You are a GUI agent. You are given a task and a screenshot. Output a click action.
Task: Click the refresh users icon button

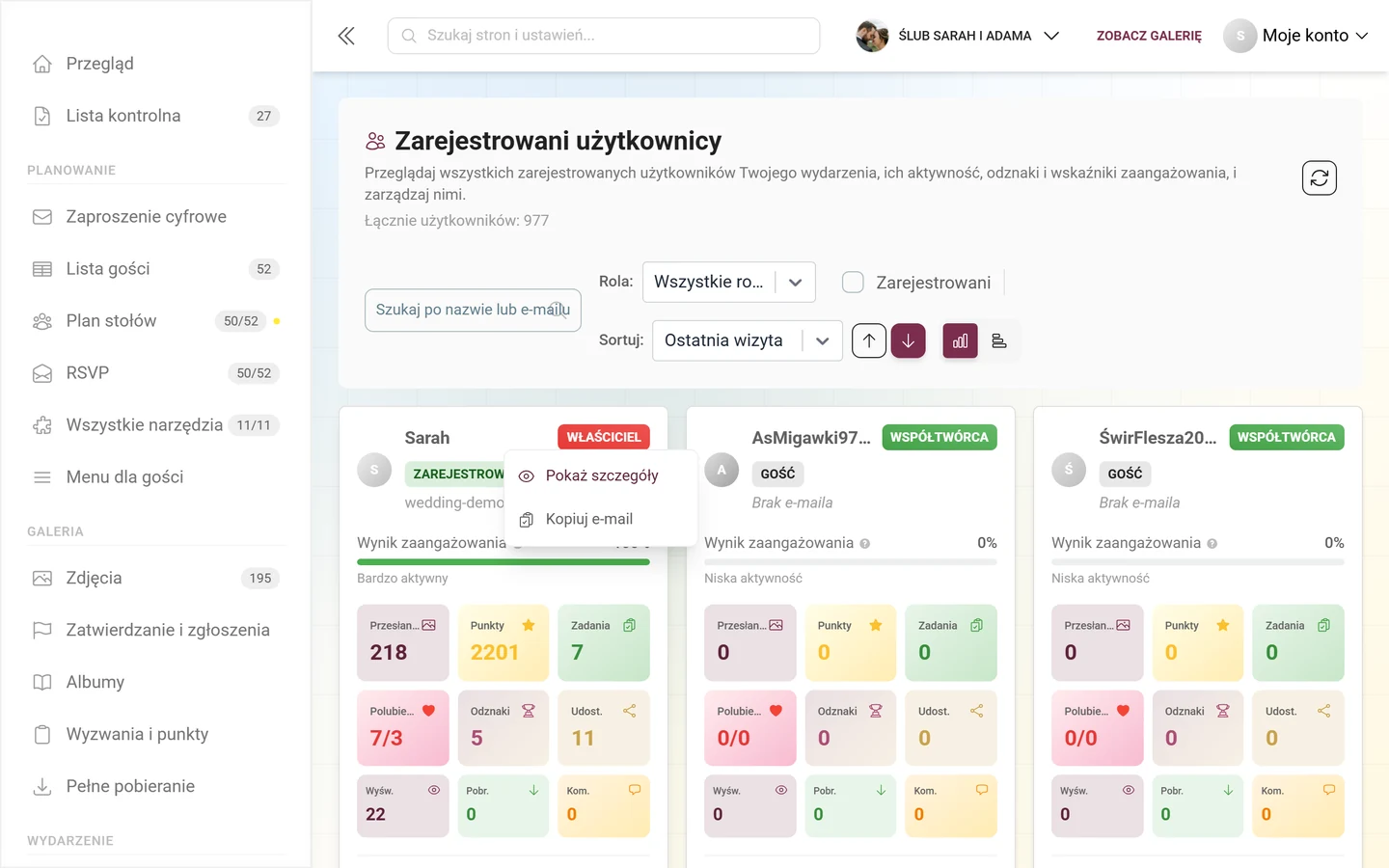pyautogui.click(x=1319, y=177)
